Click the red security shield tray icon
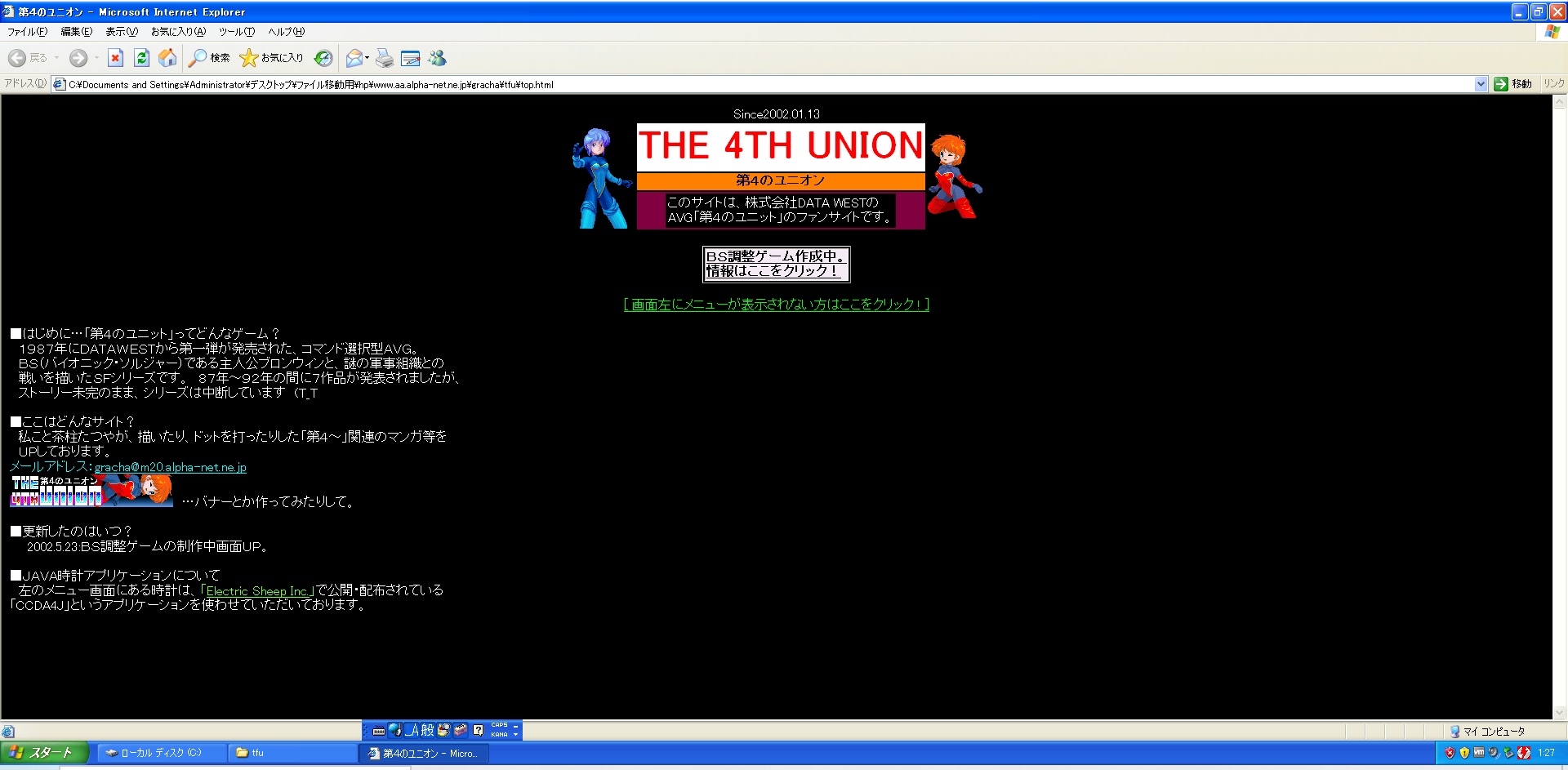Image resolution: width=1568 pixels, height=770 pixels. (x=1450, y=753)
